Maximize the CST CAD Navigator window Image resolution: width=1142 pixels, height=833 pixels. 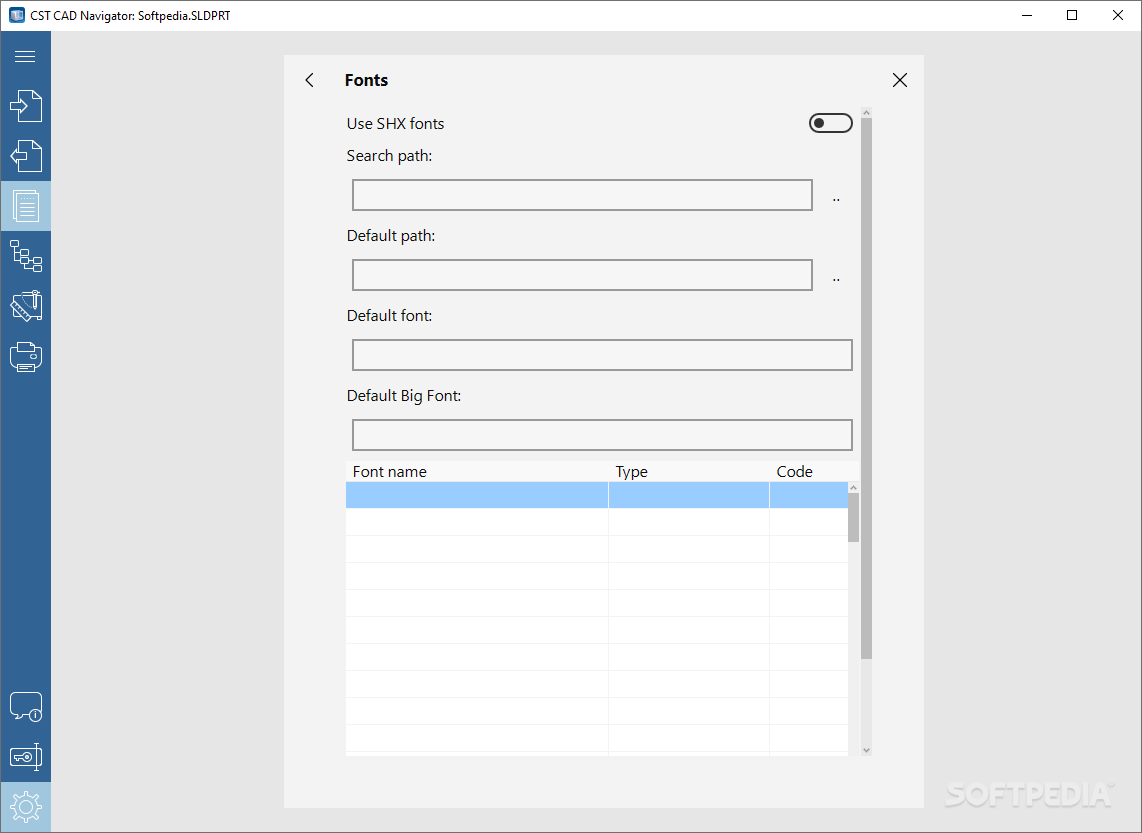click(x=1072, y=15)
